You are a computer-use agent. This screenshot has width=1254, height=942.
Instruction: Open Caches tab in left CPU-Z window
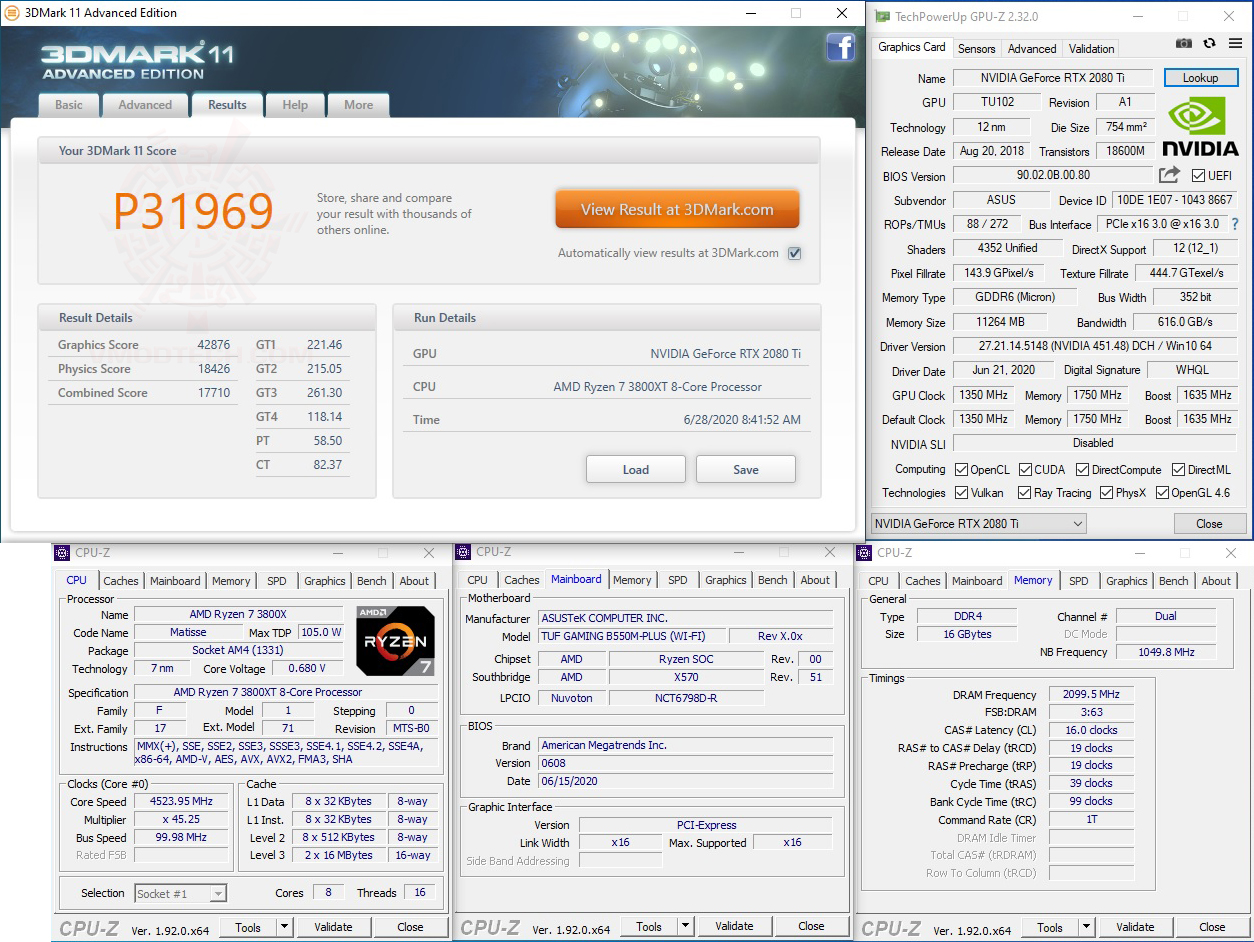tap(121, 581)
